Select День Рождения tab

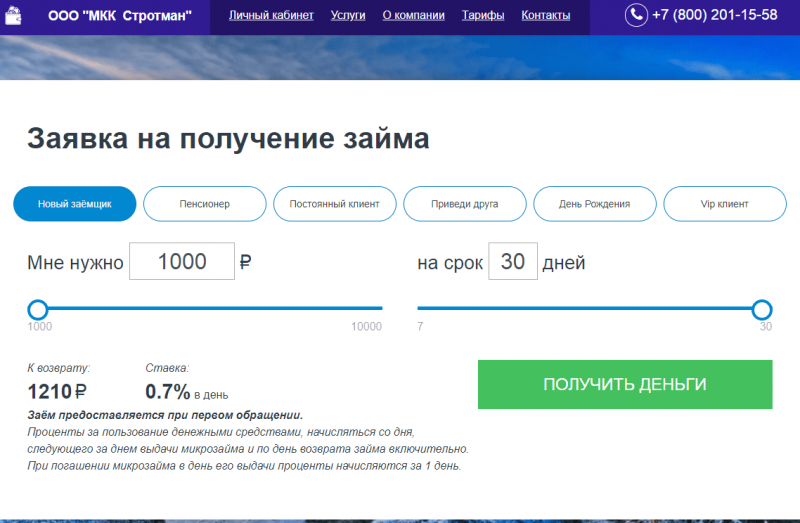[x=595, y=204]
